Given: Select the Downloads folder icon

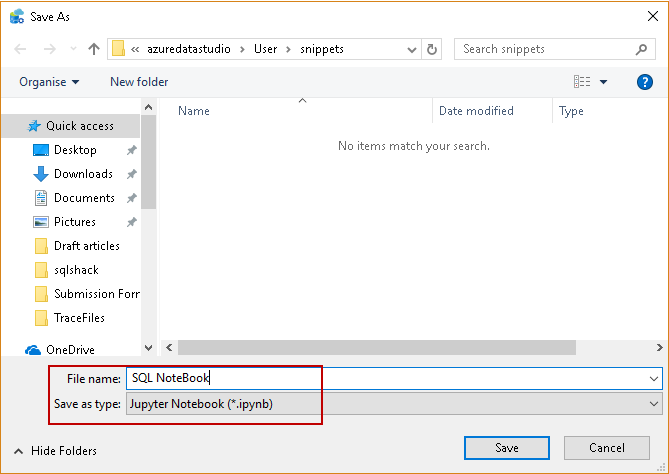Looking at the screenshot, I should coord(41,174).
